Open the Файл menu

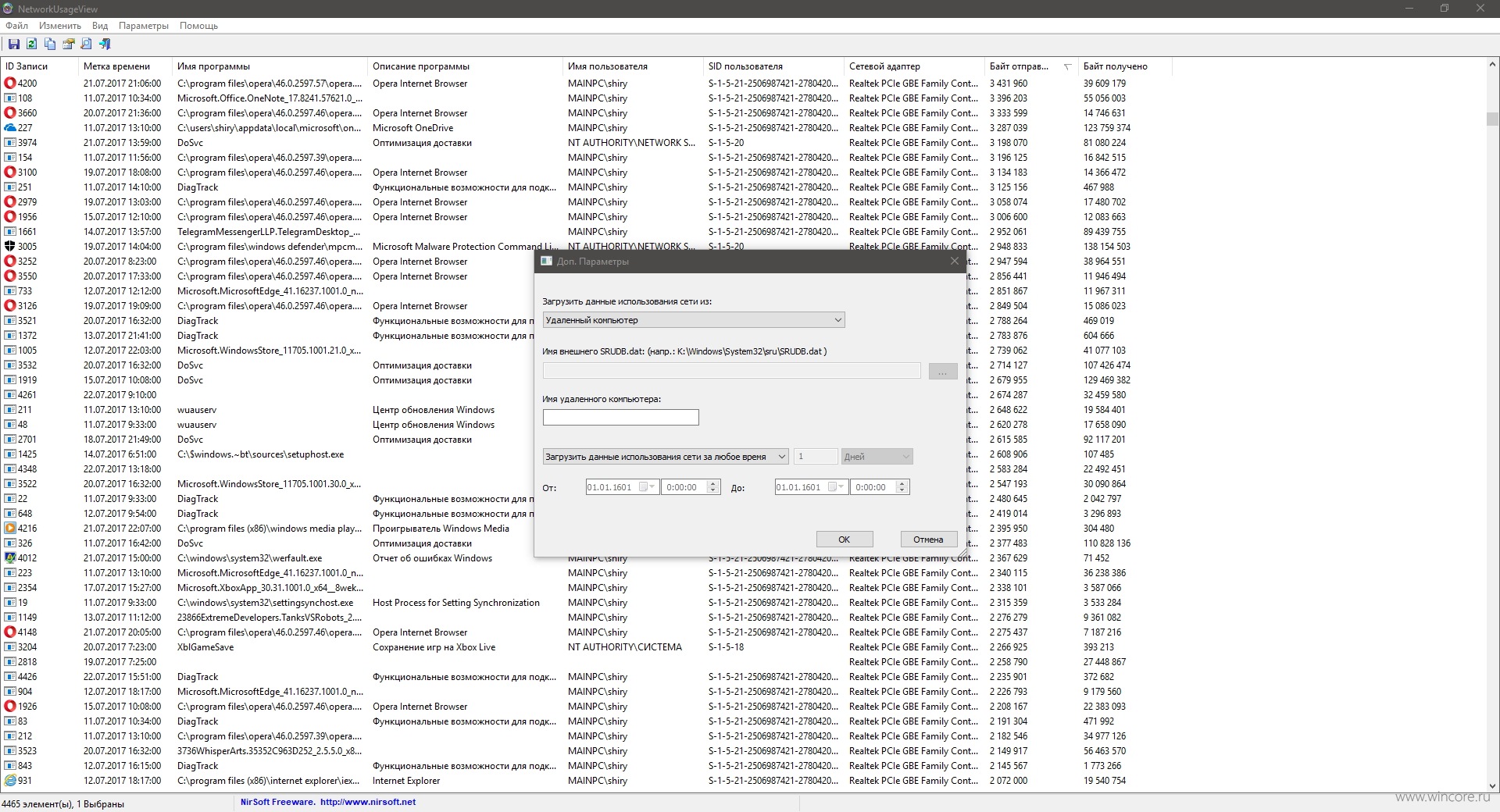pos(16,26)
